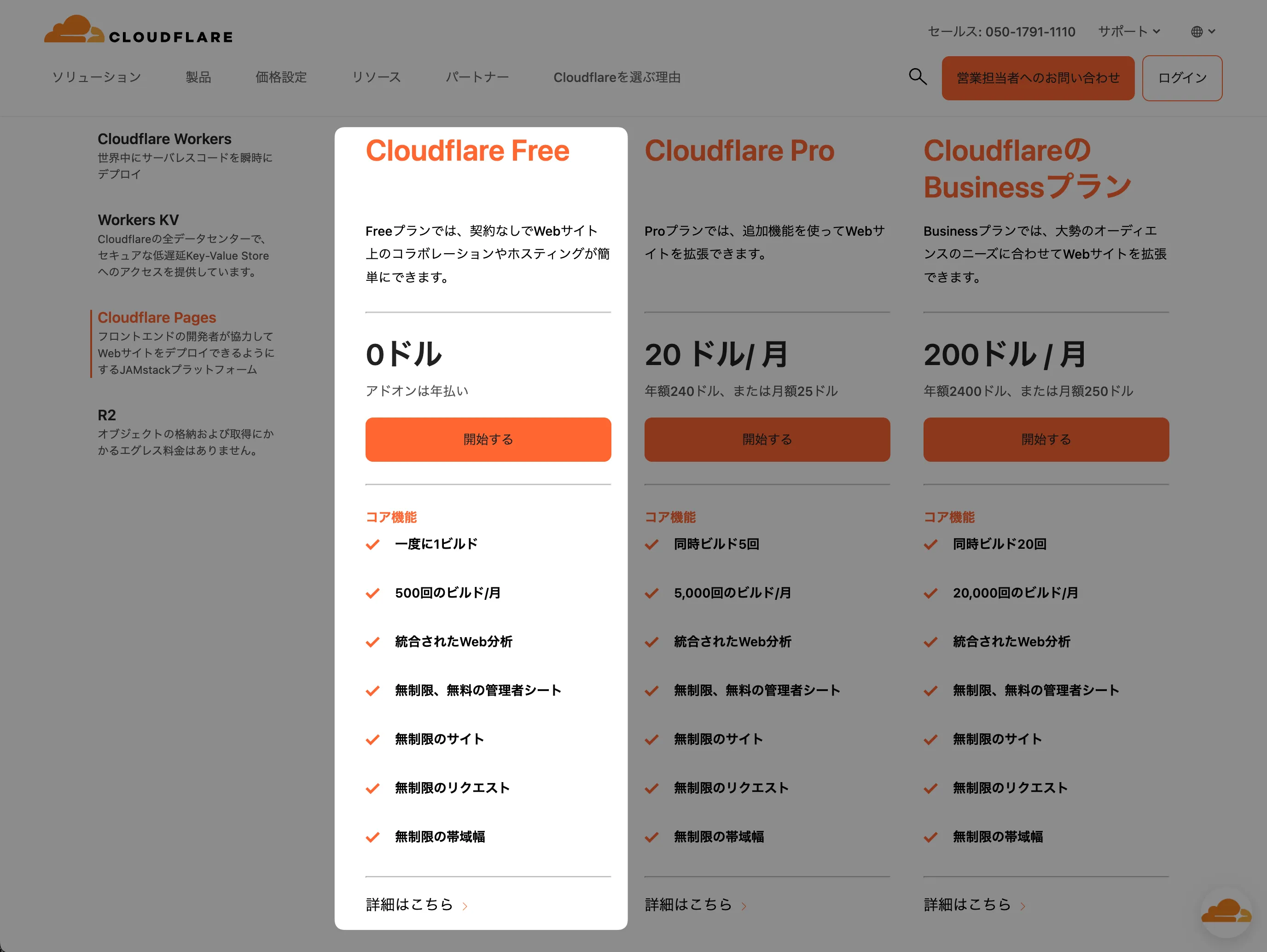The image size is (1267, 952).
Task: Open the 製品 navigation menu
Action: [x=198, y=77]
